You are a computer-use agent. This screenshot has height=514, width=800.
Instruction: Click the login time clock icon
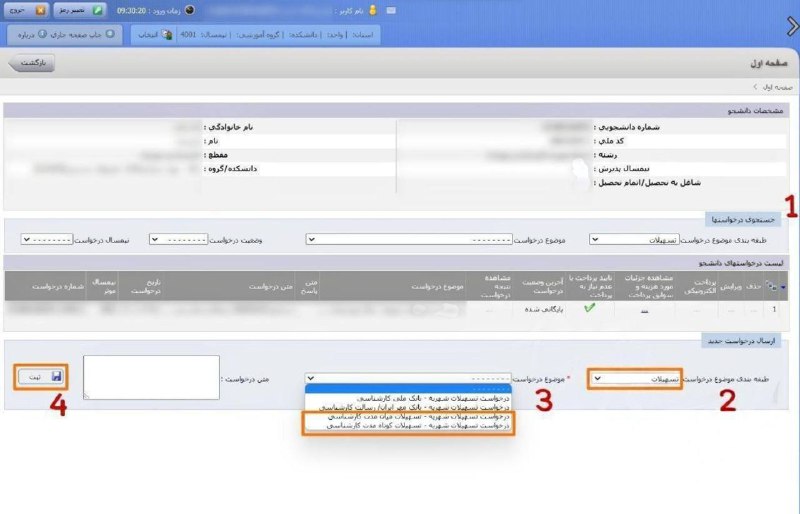tap(190, 10)
